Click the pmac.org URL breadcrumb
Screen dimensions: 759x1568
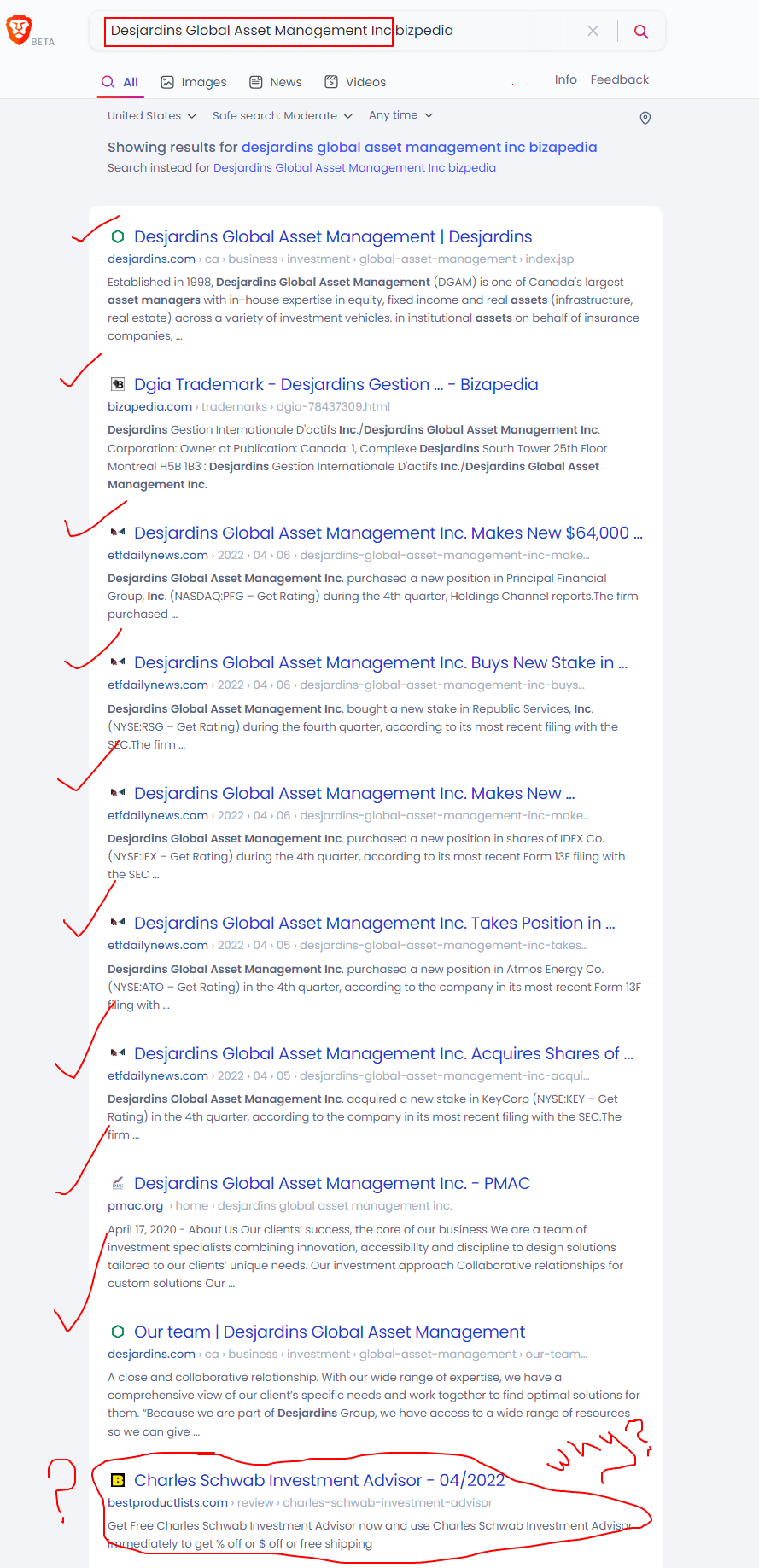coord(280,1206)
